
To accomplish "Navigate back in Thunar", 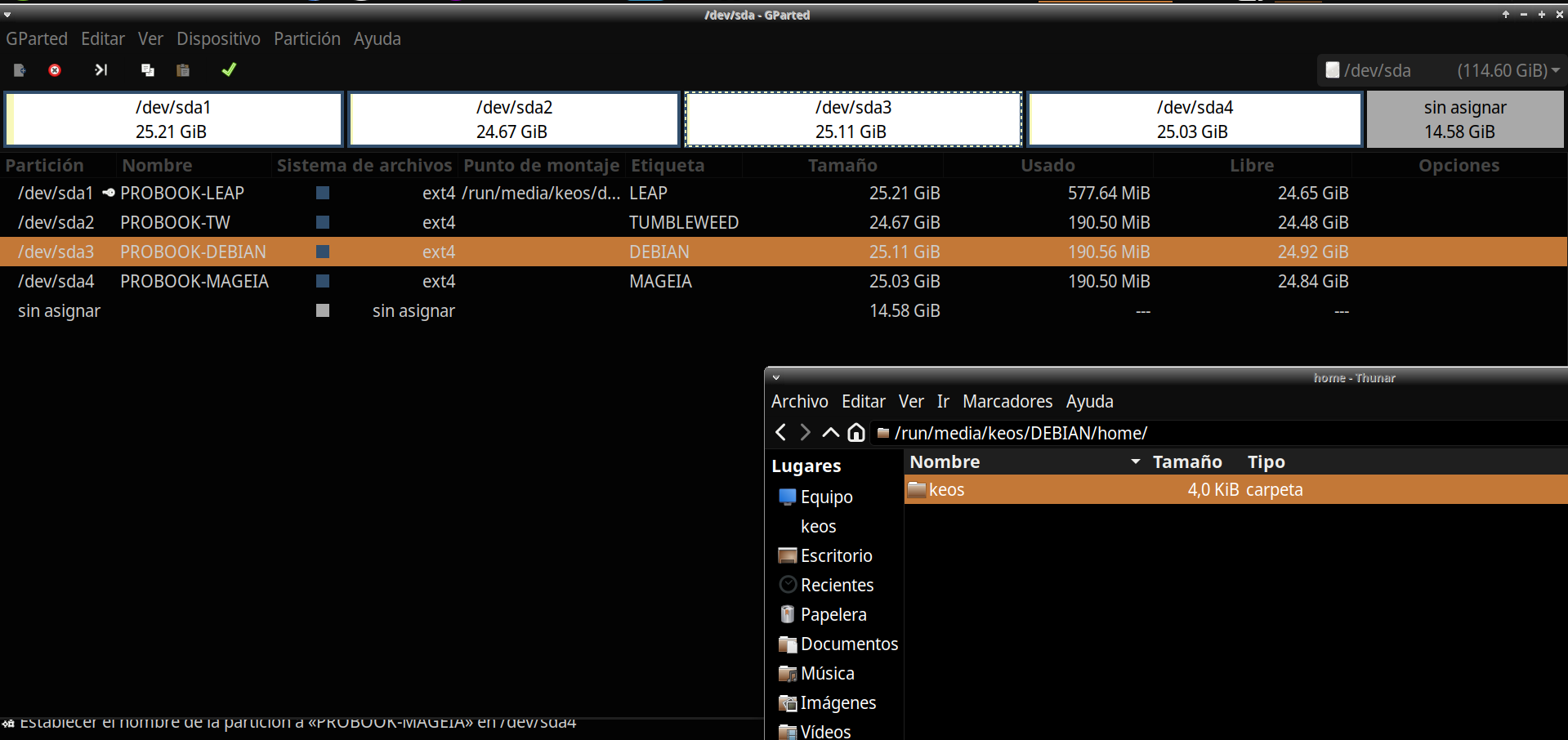I will [780, 433].
